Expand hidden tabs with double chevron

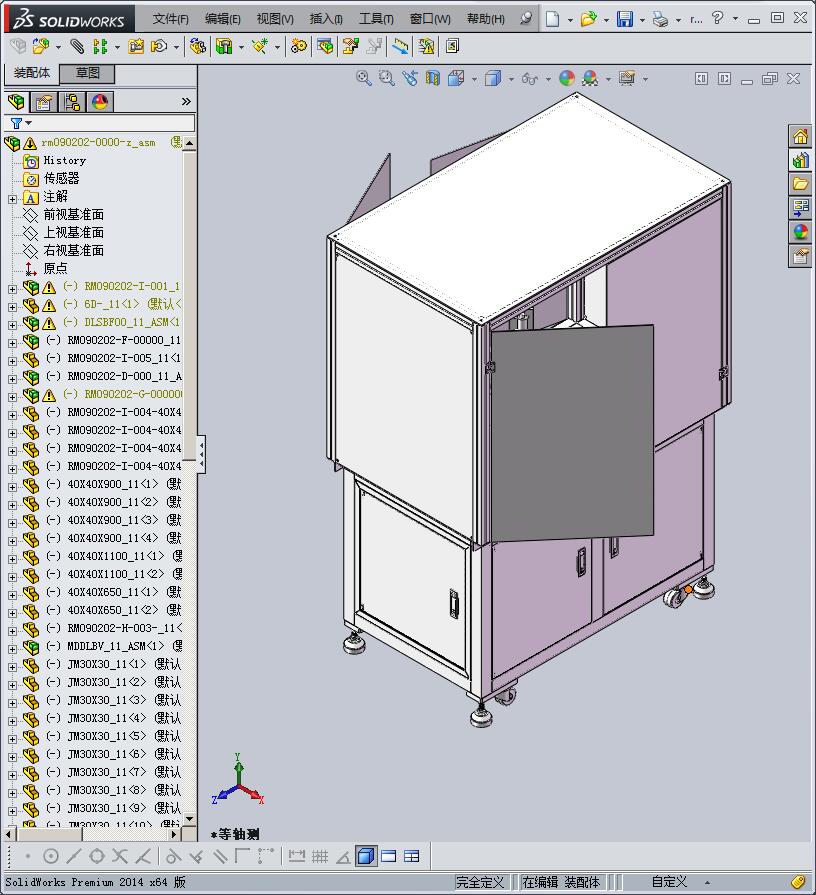(186, 102)
